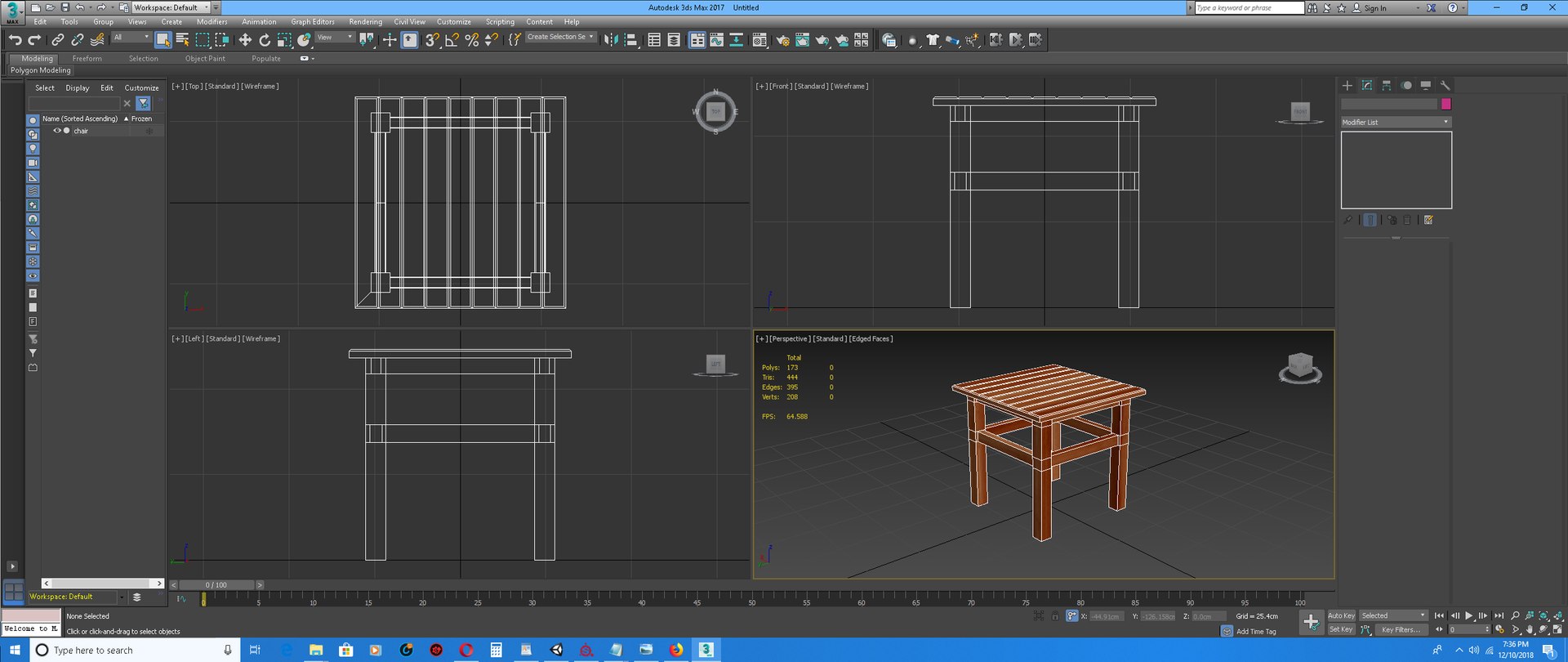Expand the Scene Explorer side arrow
Viewport: 1568px width, 662px height.
pyautogui.click(x=12, y=566)
